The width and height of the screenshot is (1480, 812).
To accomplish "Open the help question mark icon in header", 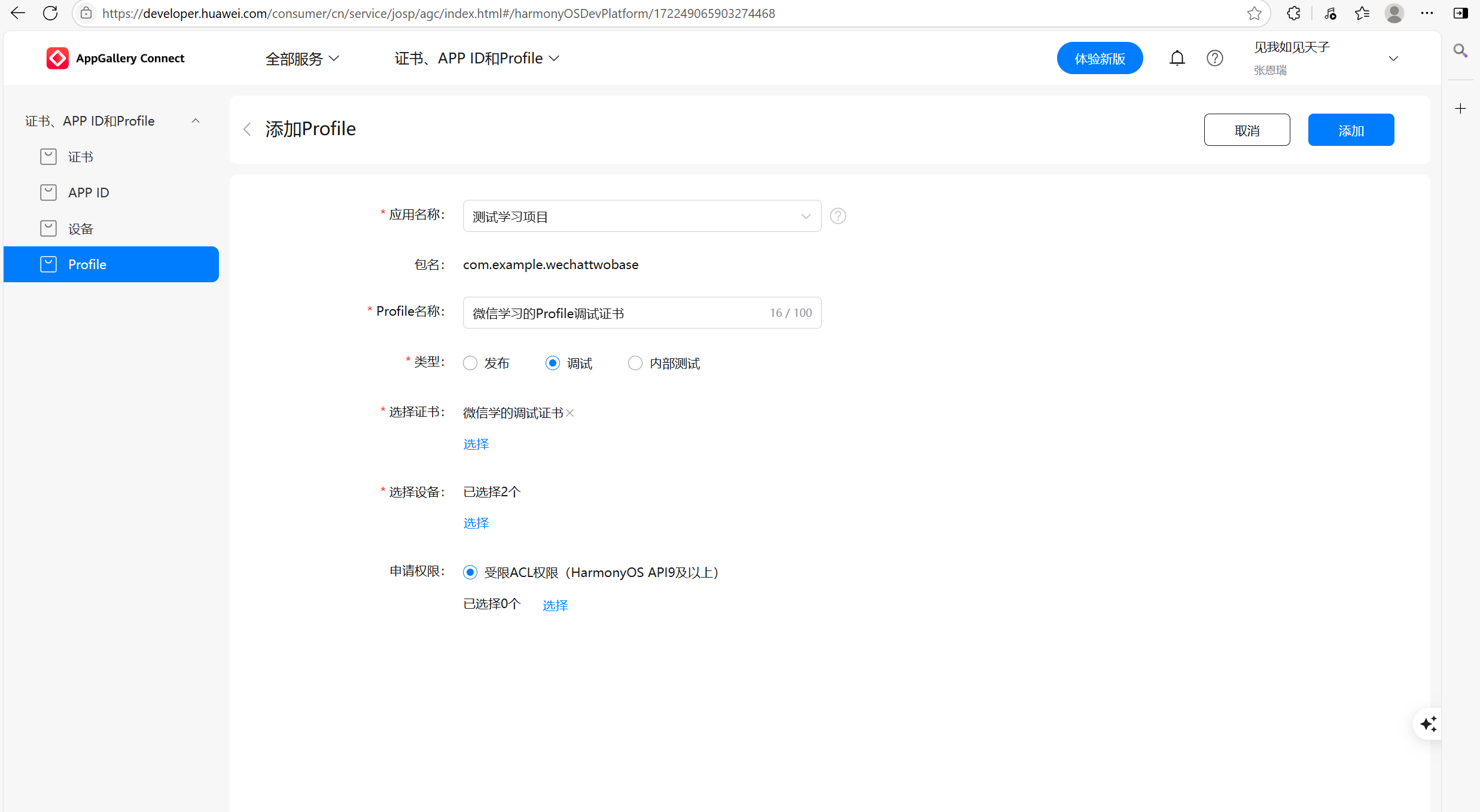I will 1214,58.
